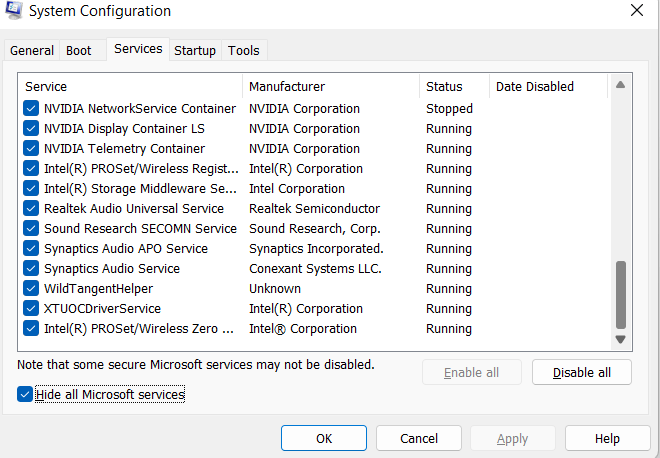The width and height of the screenshot is (660, 458).
Task: Click Running status for WildTangentHelper
Action: (449, 288)
